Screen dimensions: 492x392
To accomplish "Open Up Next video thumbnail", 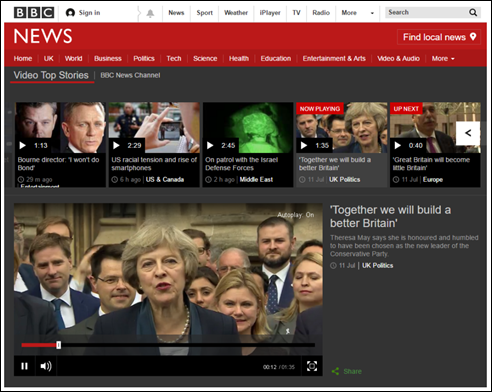I will pos(435,128).
